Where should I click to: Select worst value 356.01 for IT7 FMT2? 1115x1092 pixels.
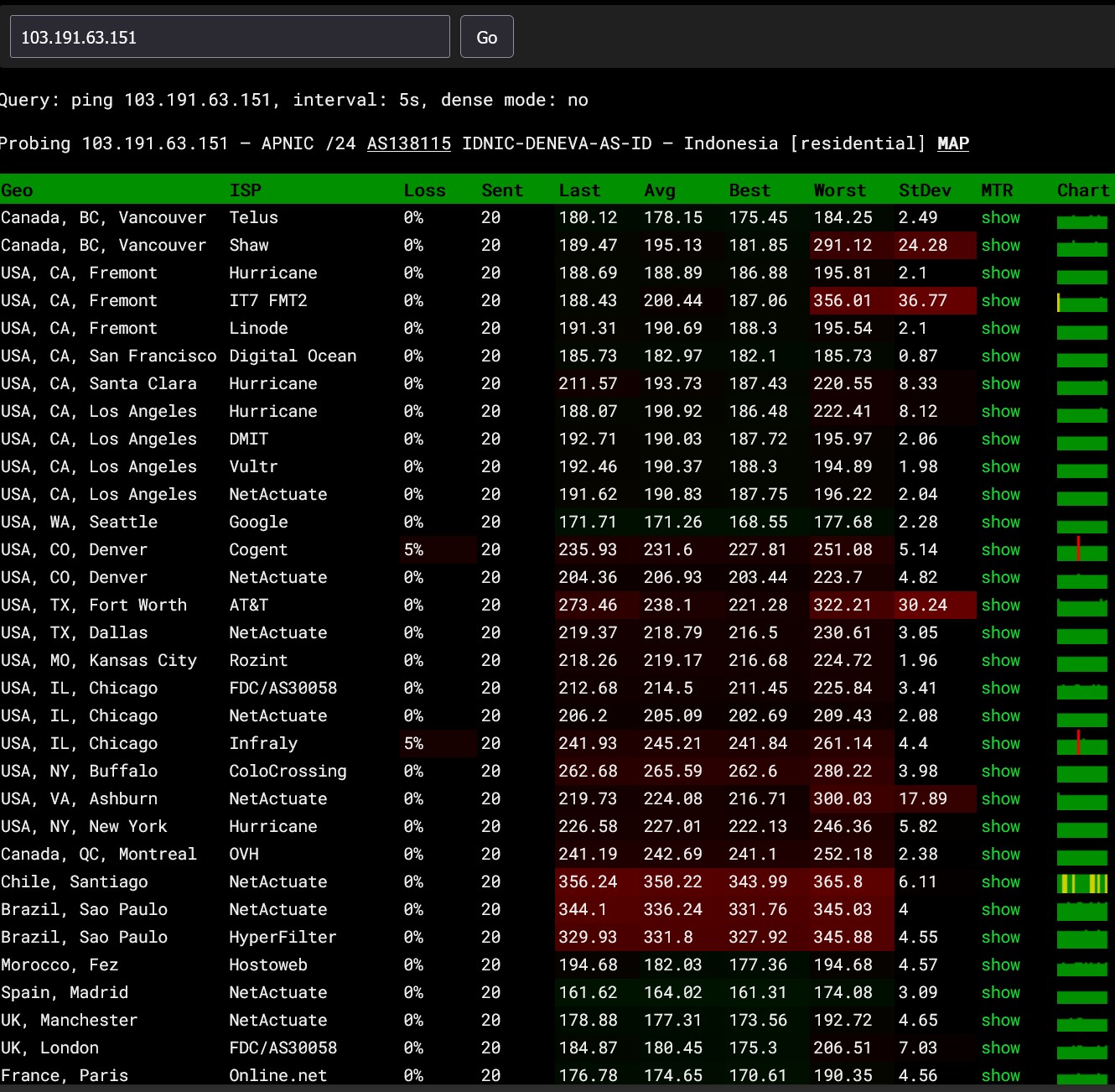[x=852, y=300]
